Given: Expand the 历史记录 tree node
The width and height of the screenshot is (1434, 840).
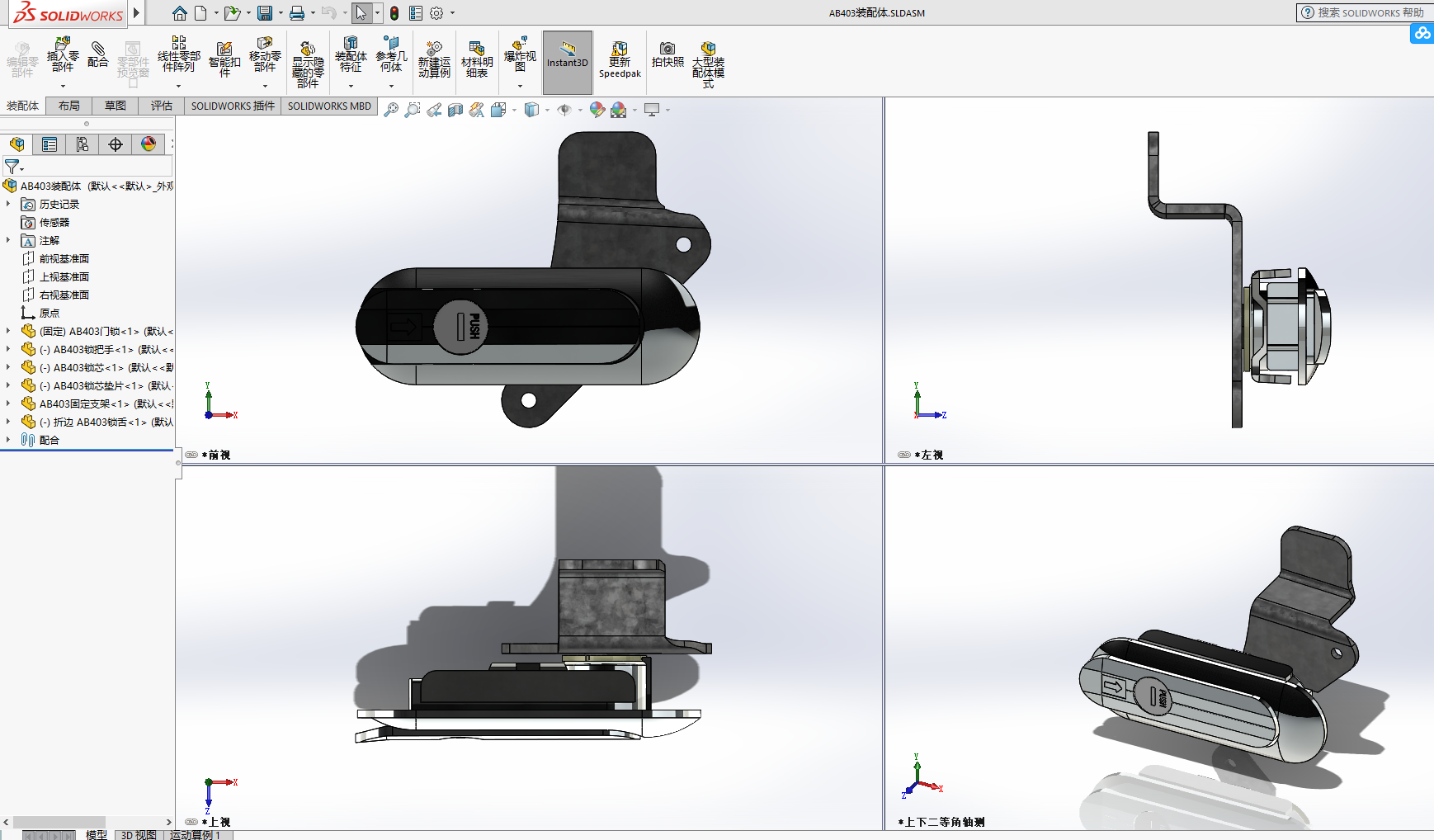Looking at the screenshot, I should point(8,204).
